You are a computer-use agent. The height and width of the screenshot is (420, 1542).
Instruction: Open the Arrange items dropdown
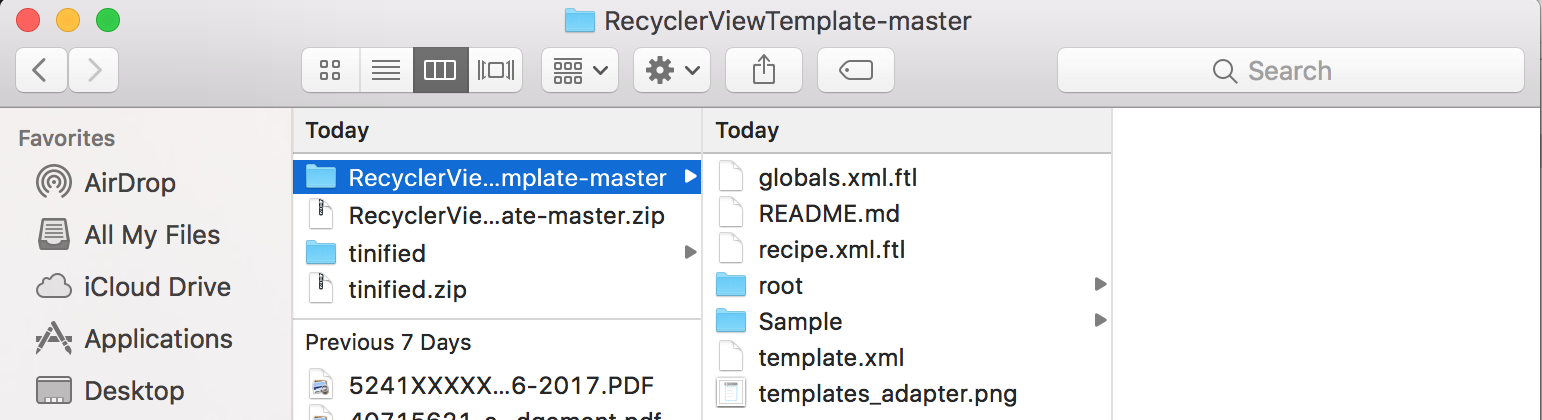coord(580,70)
